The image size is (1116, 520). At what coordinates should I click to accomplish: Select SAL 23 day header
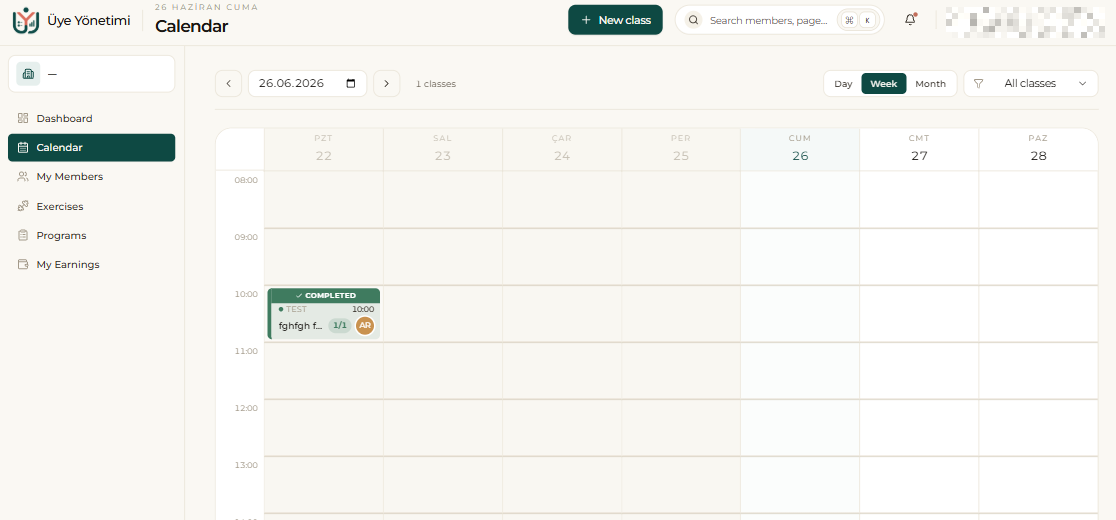(443, 149)
